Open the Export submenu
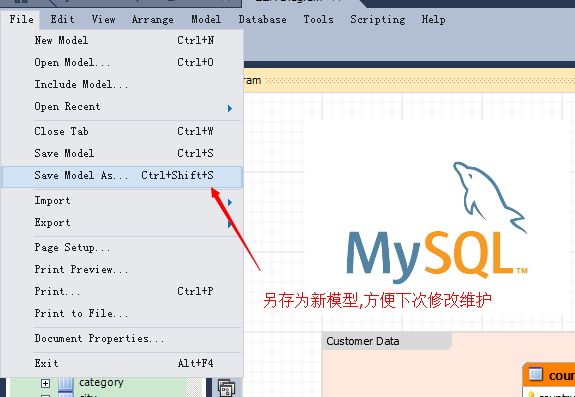Viewport: 575px width, 397px height. coord(122,223)
